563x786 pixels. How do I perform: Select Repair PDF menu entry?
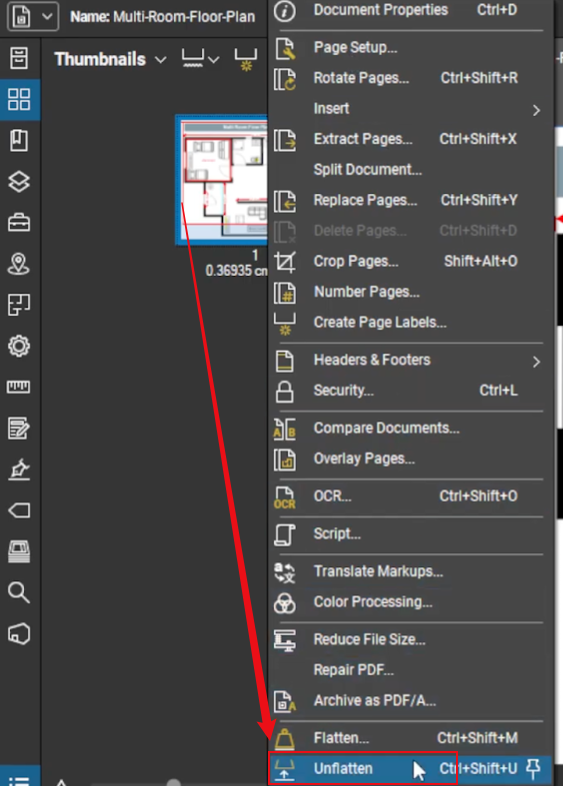click(410, 670)
